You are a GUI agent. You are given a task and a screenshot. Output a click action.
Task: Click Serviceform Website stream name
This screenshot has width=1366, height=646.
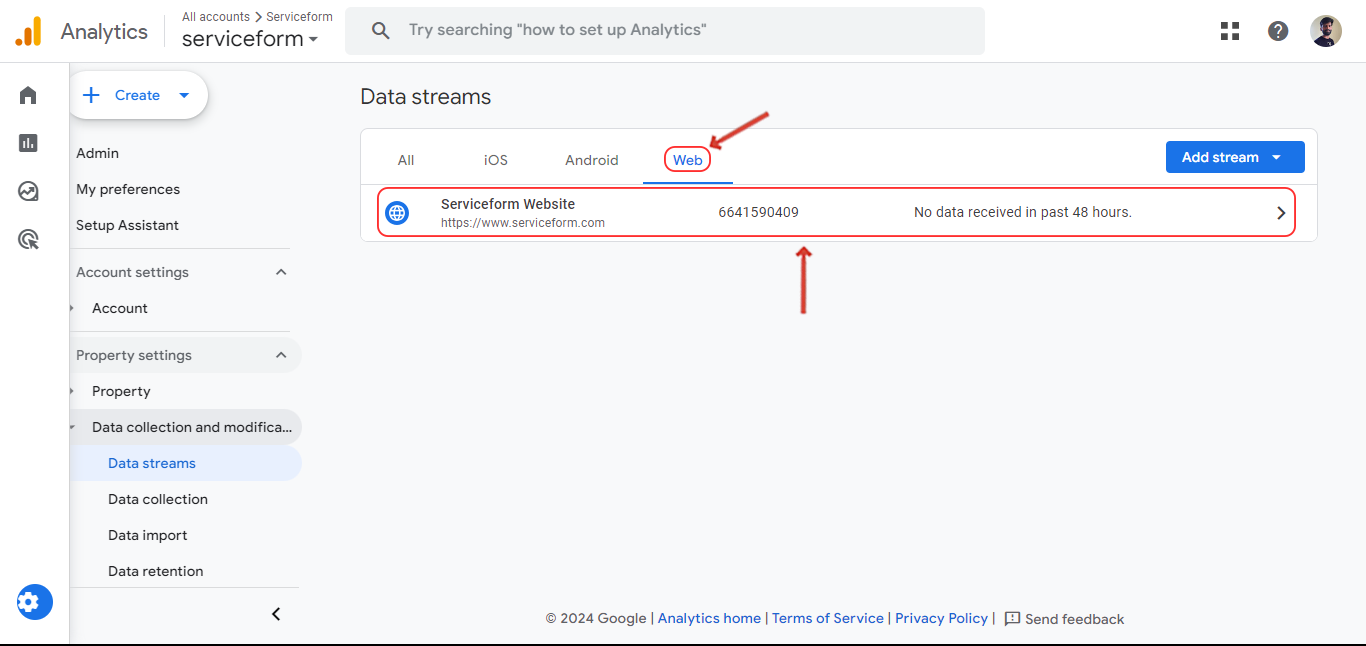pyautogui.click(x=508, y=204)
